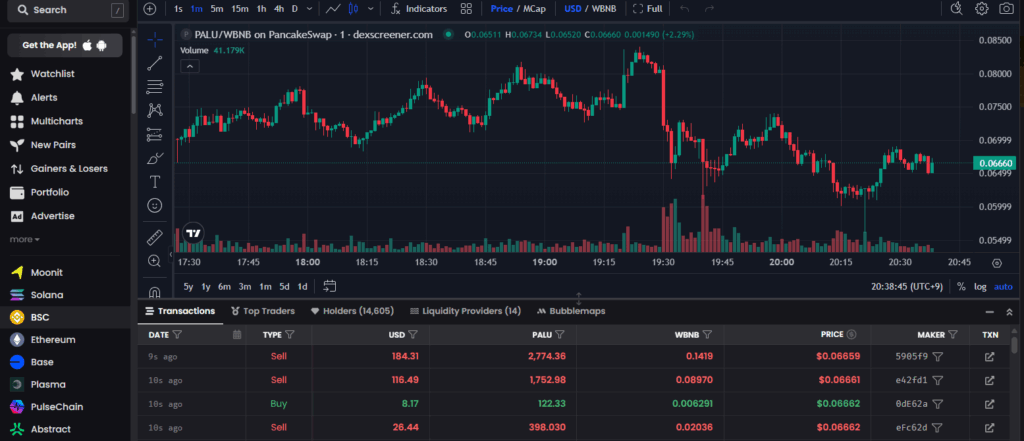
Task: Select the trend line drawing tool
Action: (x=154, y=64)
